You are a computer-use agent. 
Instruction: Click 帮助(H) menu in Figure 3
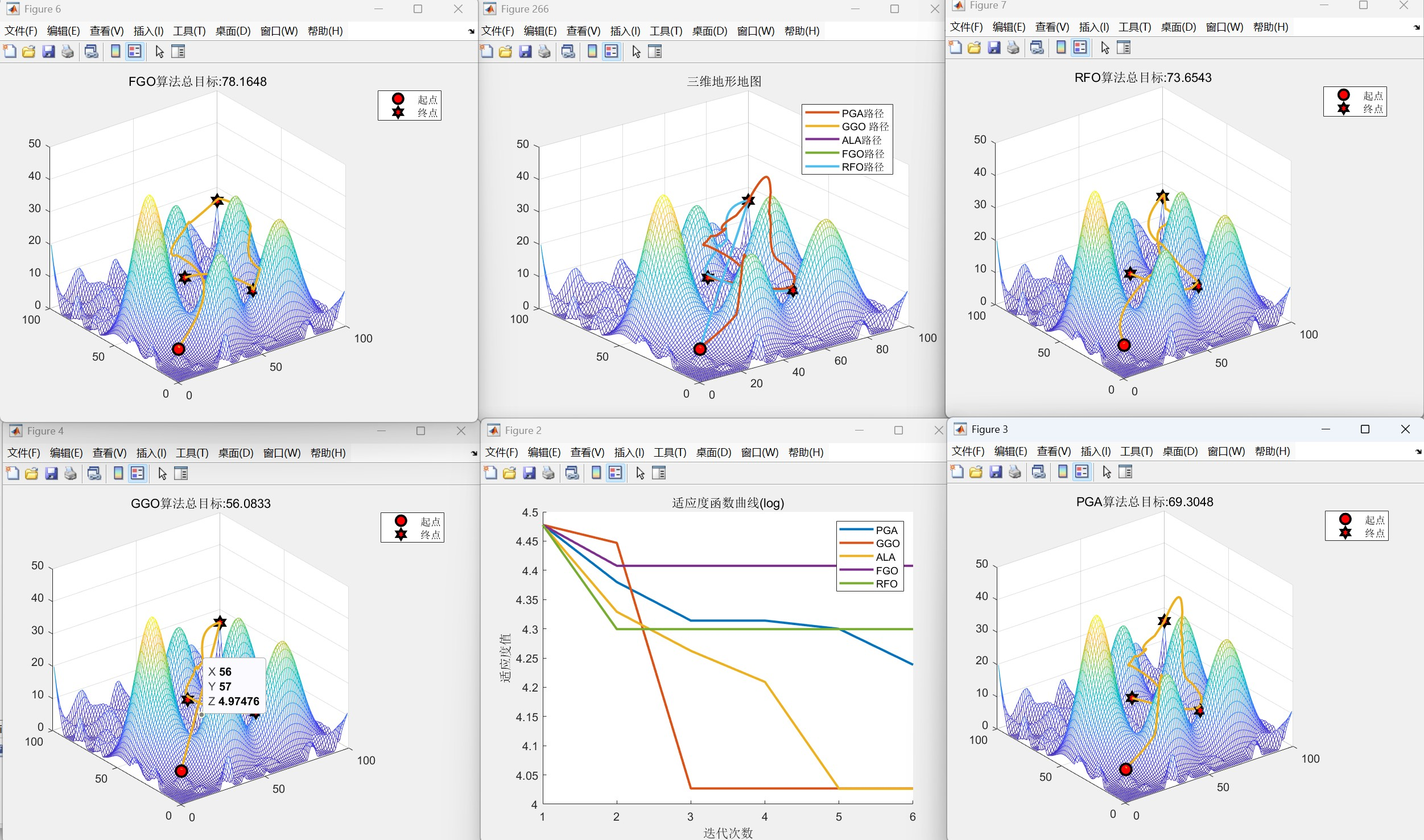coord(1272,451)
